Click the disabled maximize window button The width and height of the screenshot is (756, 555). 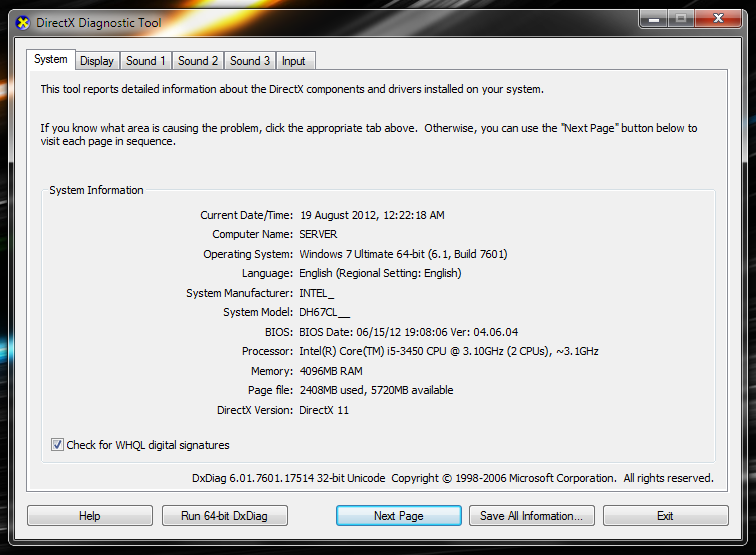pos(681,19)
